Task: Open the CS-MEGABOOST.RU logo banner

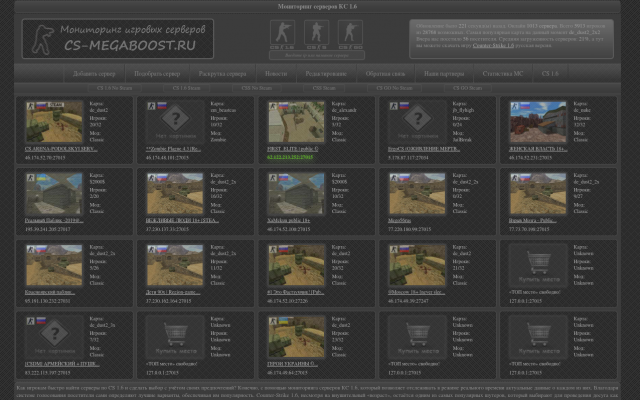Action: [x=118, y=39]
